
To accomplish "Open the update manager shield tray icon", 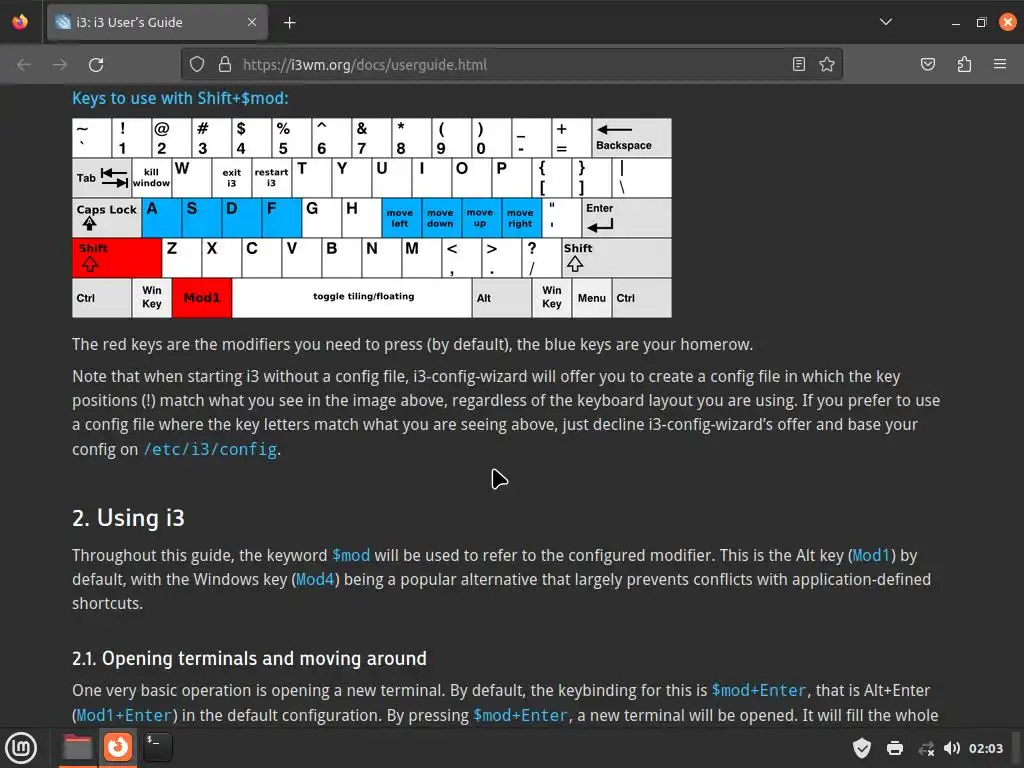I will tap(862, 748).
